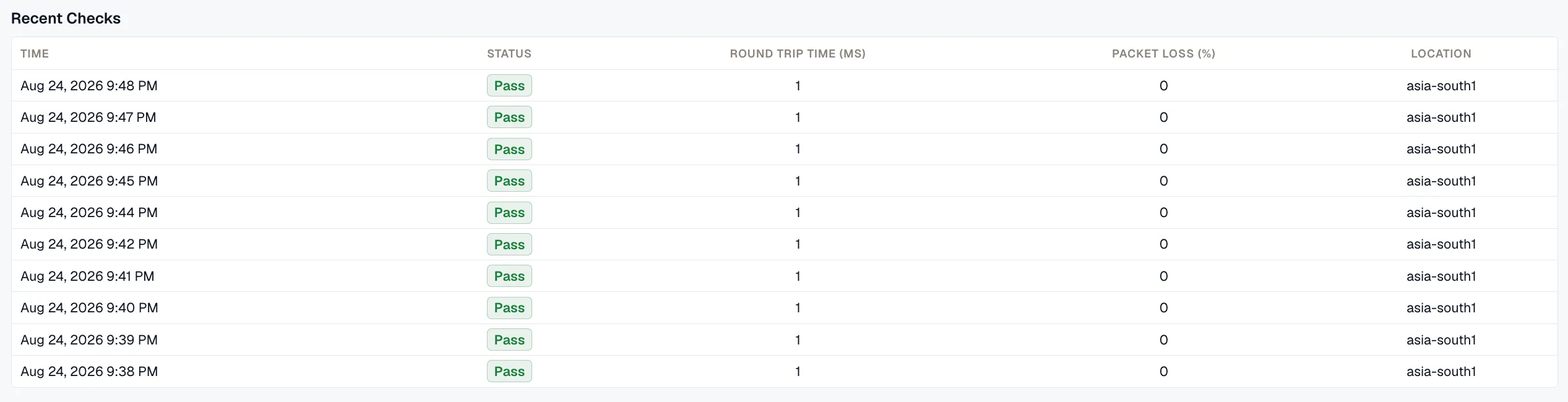Click Pass badge in the 9:40 PM row
Image resolution: width=1568 pixels, height=402 pixels.
[509, 308]
